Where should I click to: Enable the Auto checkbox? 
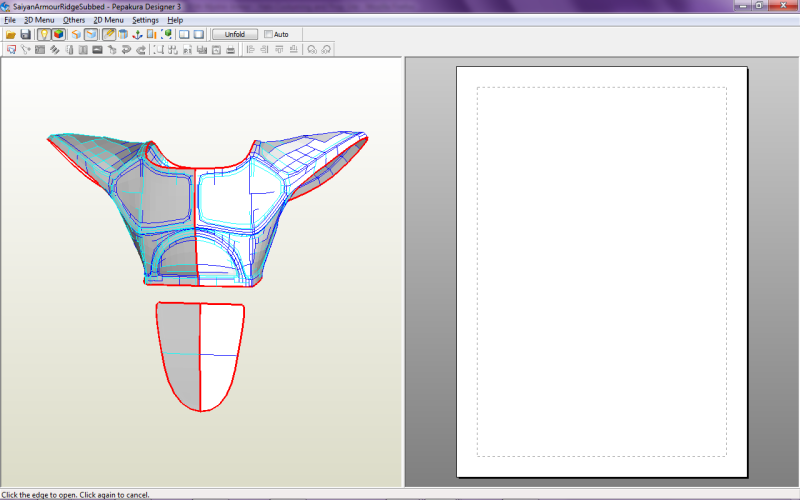[x=268, y=35]
